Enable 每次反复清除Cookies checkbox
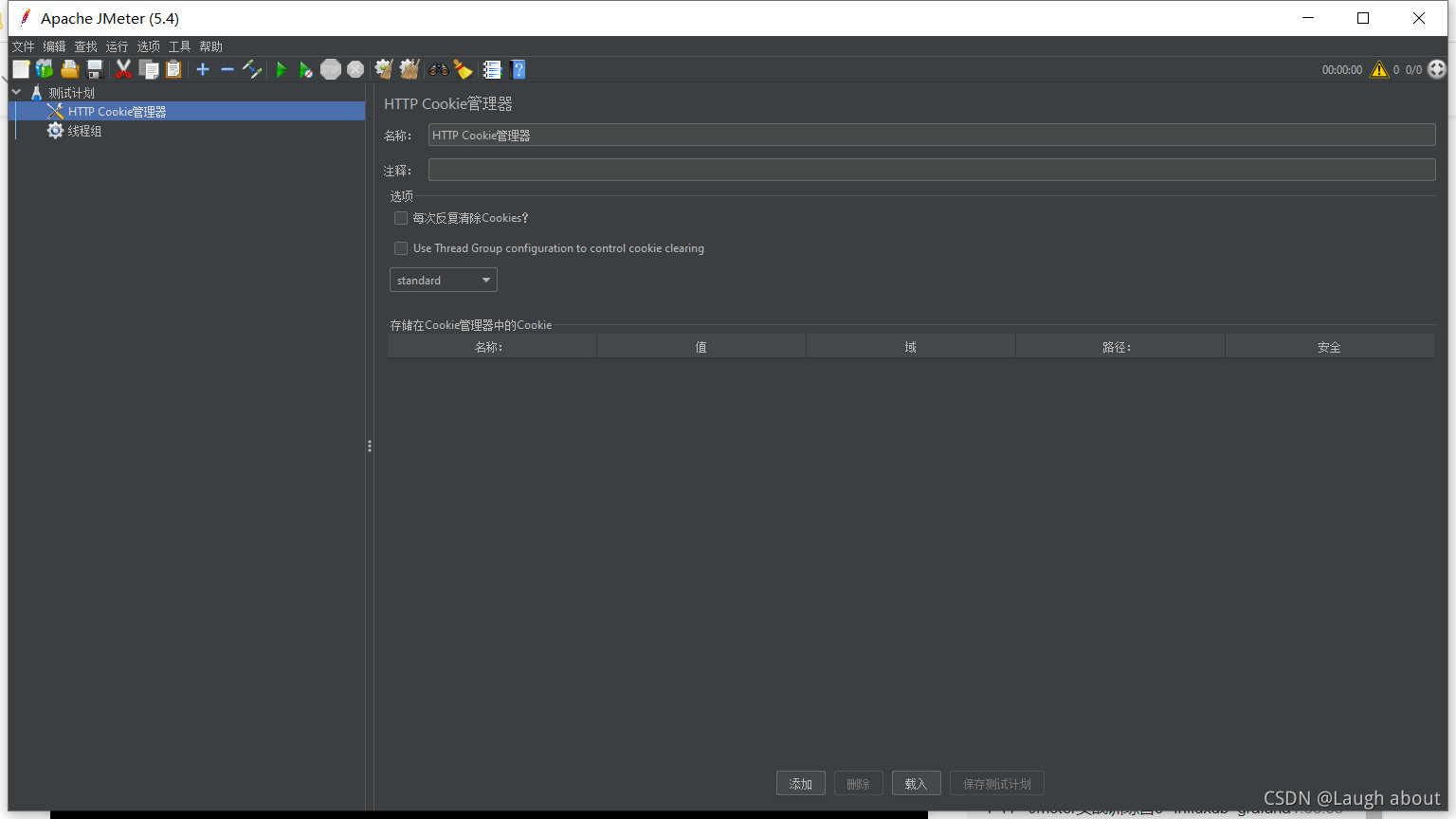The width and height of the screenshot is (1456, 819). 401,218
